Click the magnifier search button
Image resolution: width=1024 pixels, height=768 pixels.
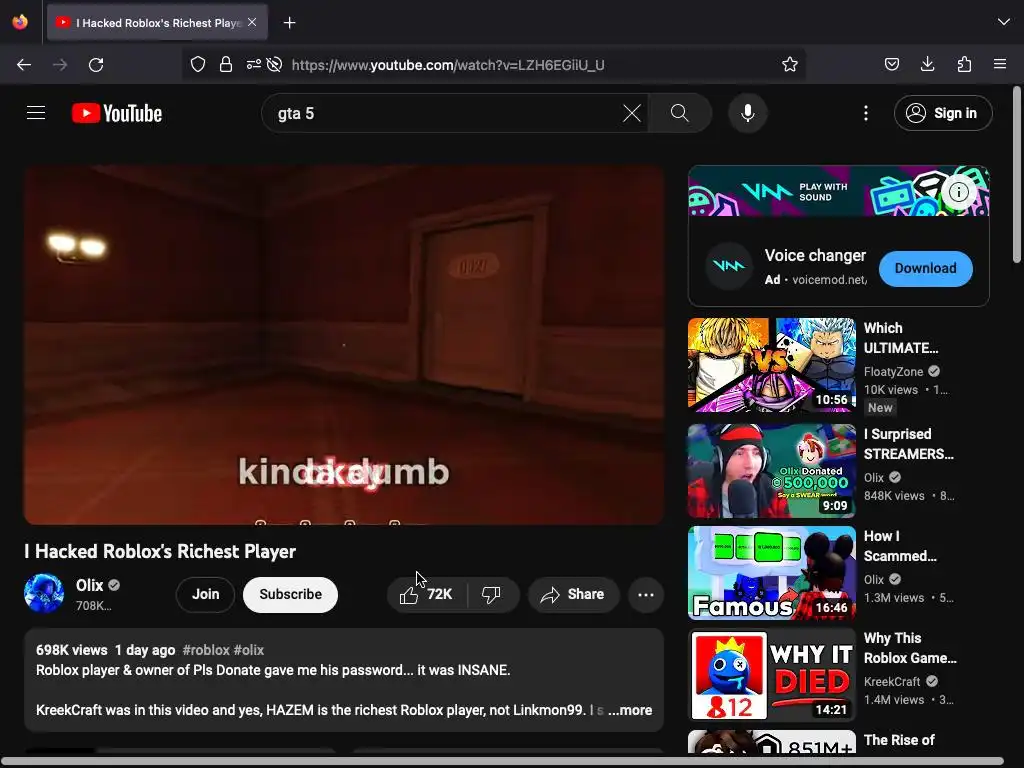pyautogui.click(x=680, y=113)
